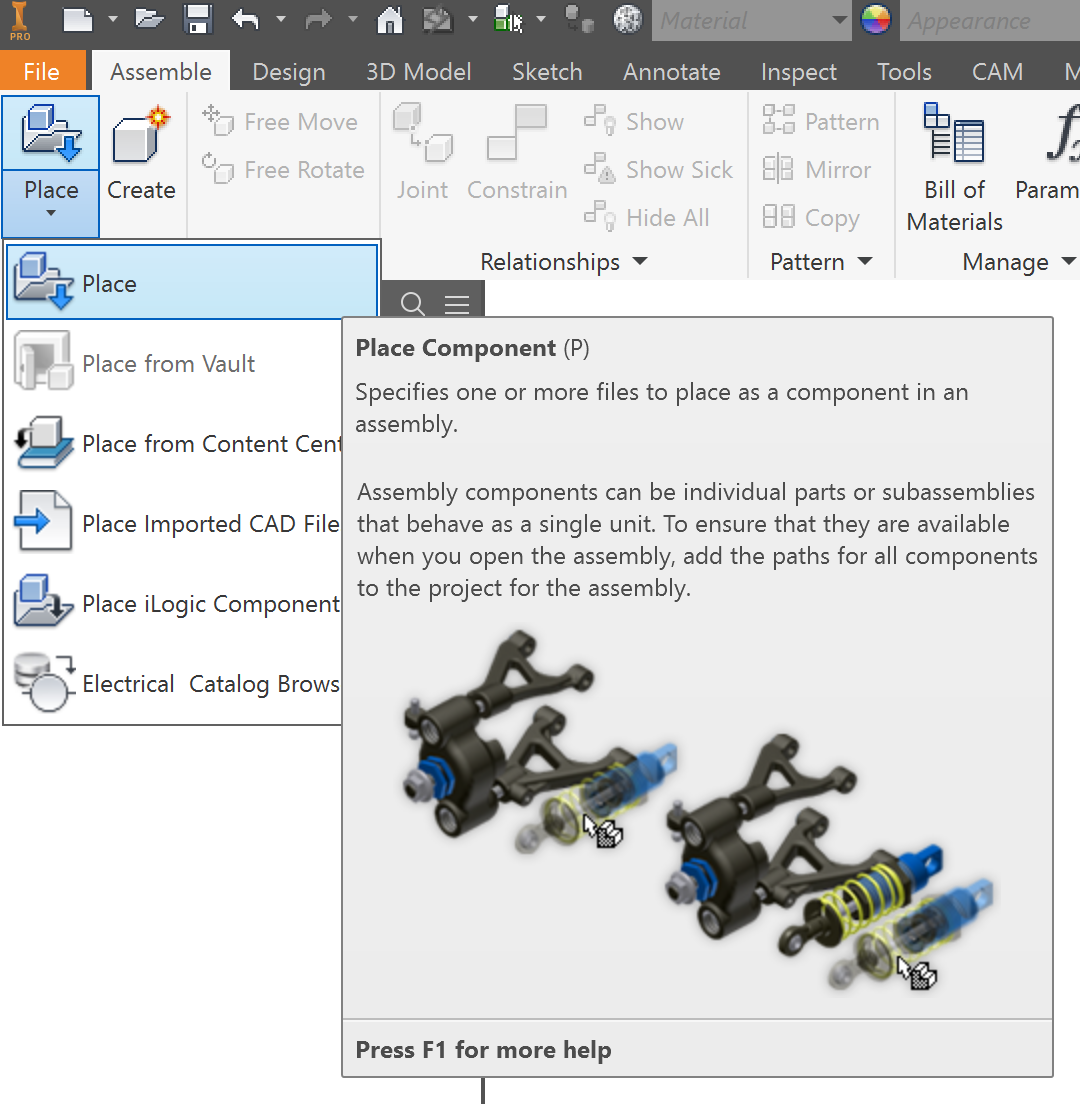Open the File menu
This screenshot has height=1104, width=1080.
click(x=42, y=71)
